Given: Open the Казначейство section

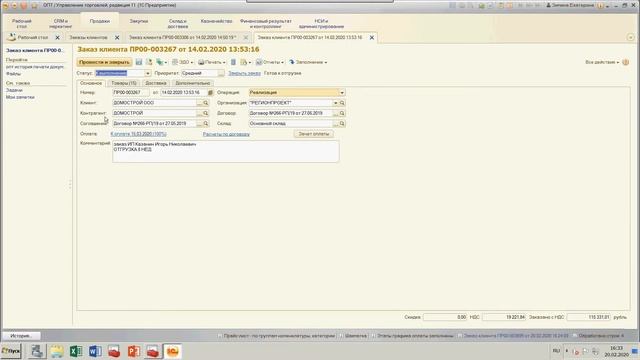Looking at the screenshot, I should click(216, 21).
